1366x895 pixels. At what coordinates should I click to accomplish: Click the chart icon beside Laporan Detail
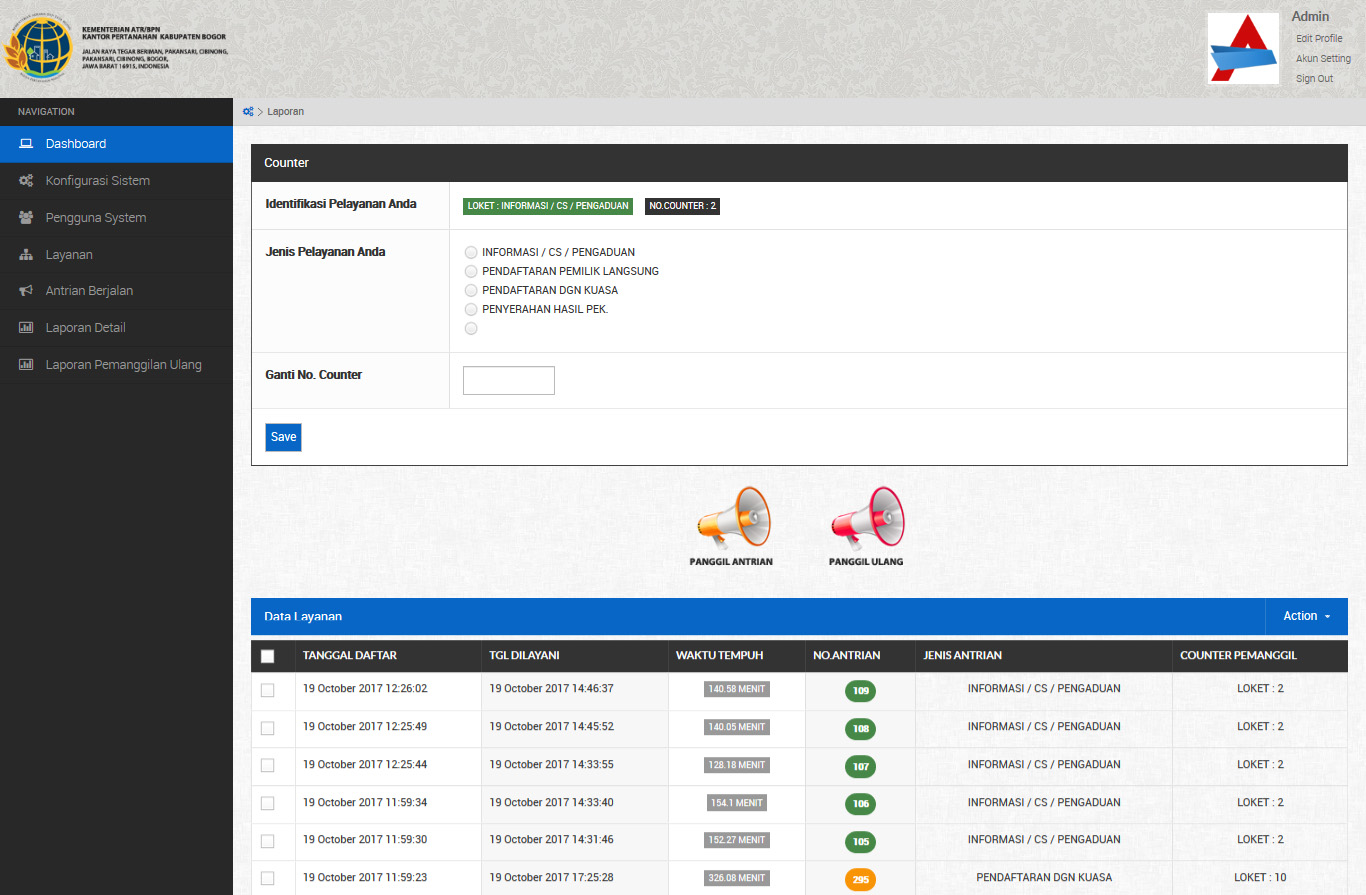pos(26,328)
